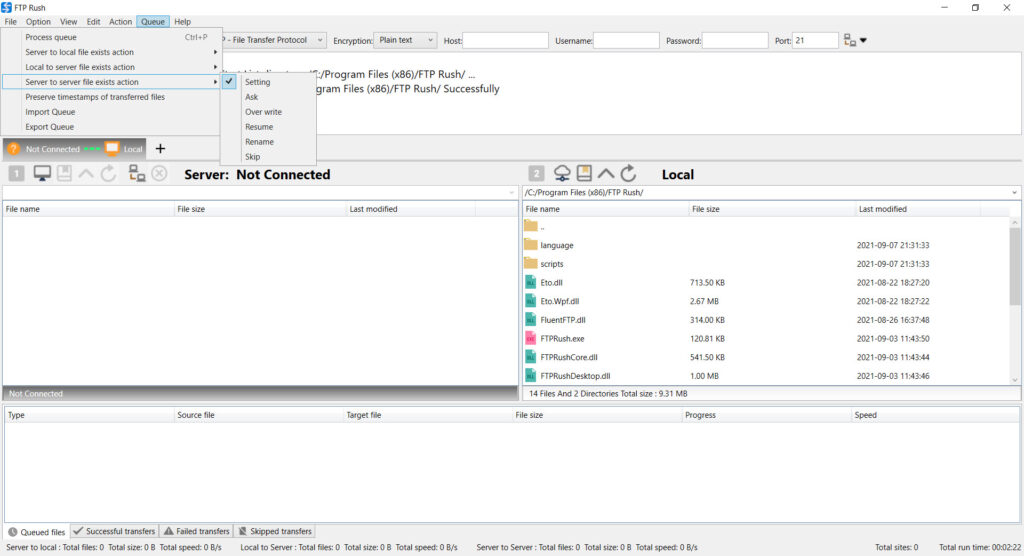Choose Import Queue menu entry
Image resolution: width=1024 pixels, height=556 pixels.
111,112
